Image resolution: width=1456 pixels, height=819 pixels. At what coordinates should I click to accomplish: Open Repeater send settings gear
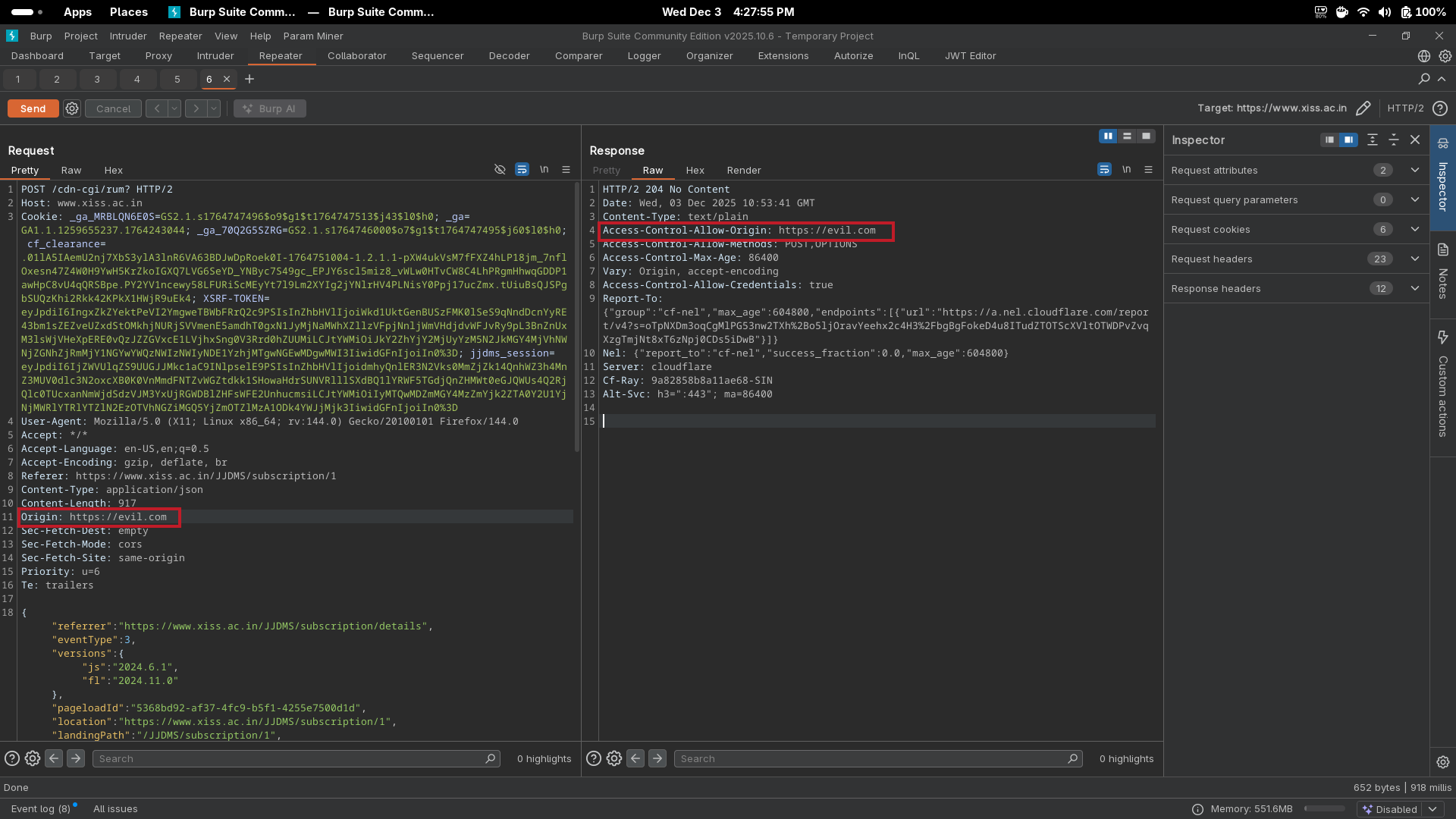[x=72, y=108]
